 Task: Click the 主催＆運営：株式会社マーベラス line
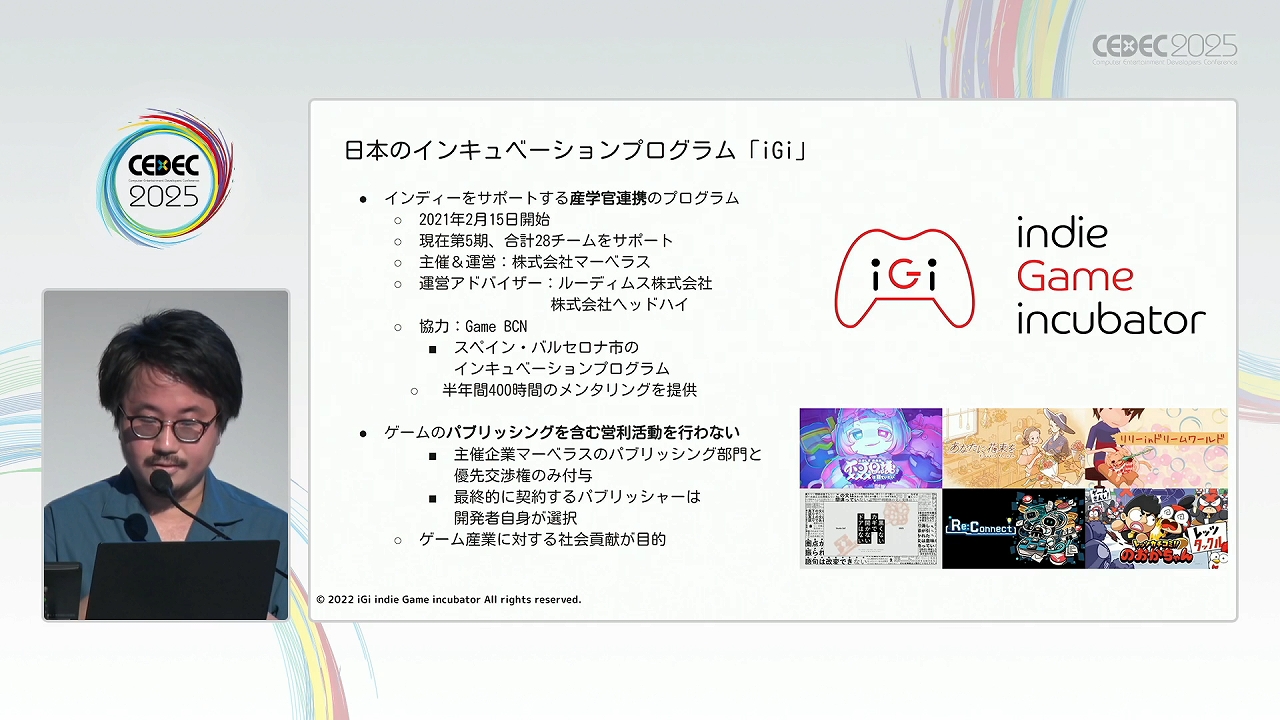534,262
